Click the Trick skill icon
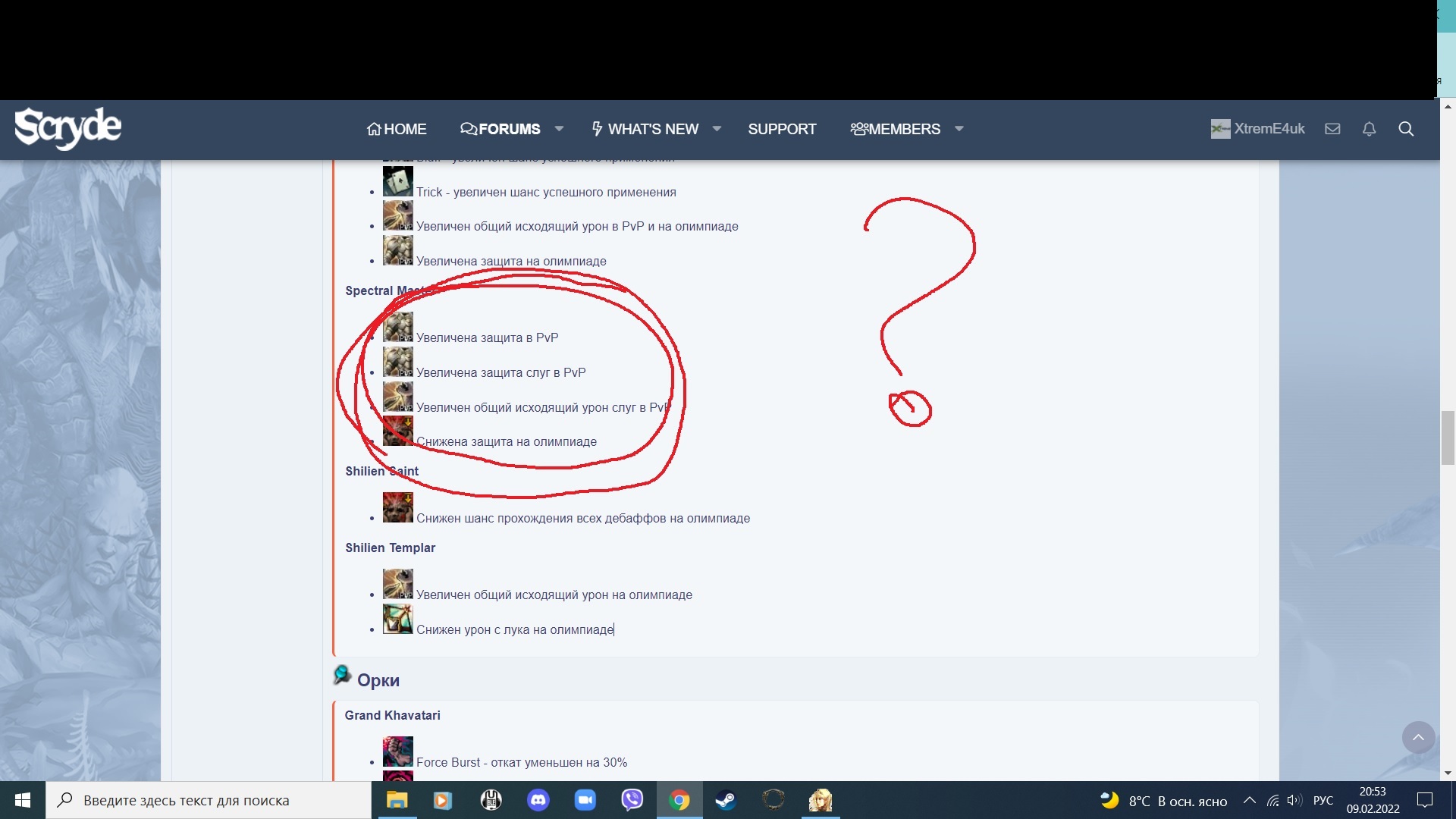 [x=397, y=182]
